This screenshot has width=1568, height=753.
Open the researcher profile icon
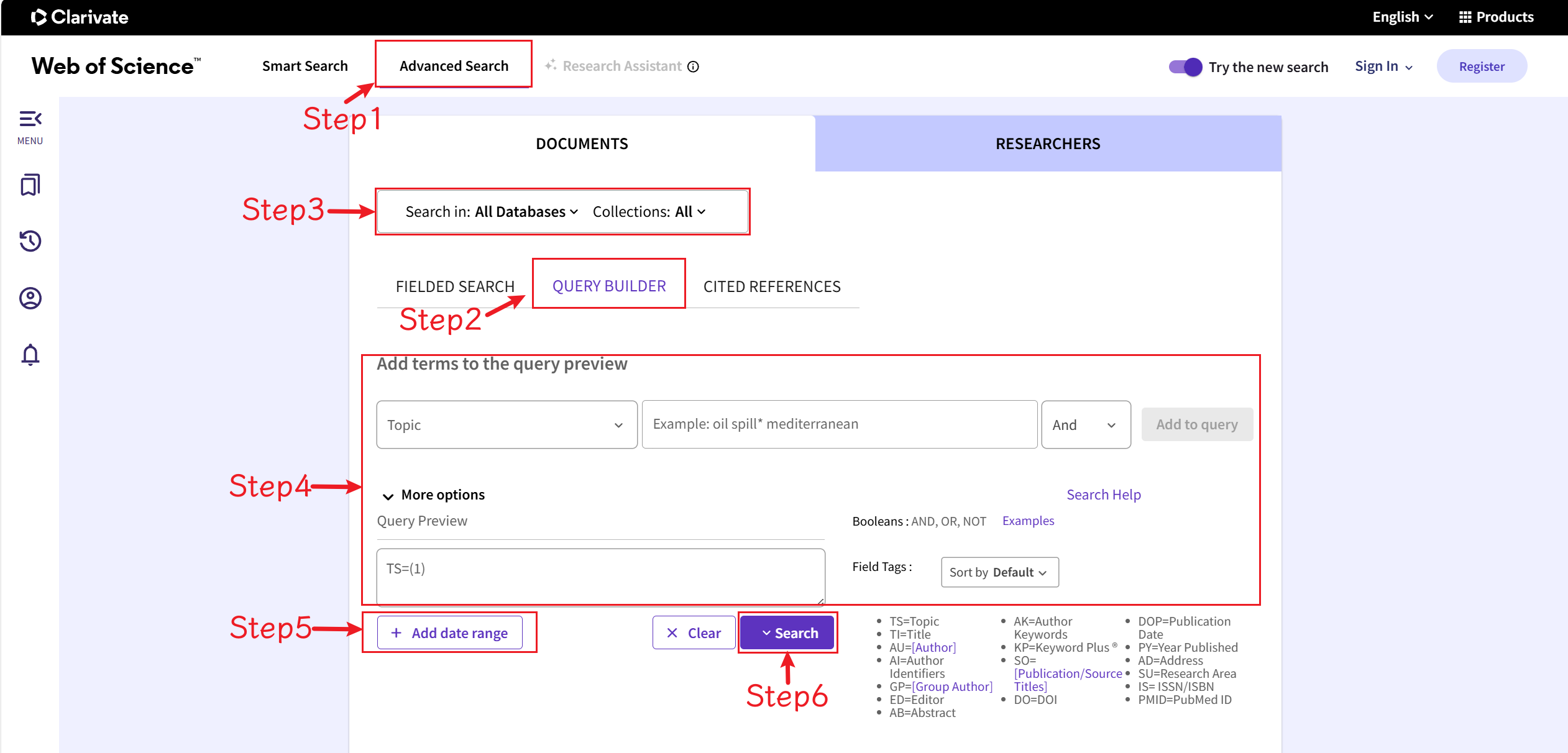coord(30,298)
